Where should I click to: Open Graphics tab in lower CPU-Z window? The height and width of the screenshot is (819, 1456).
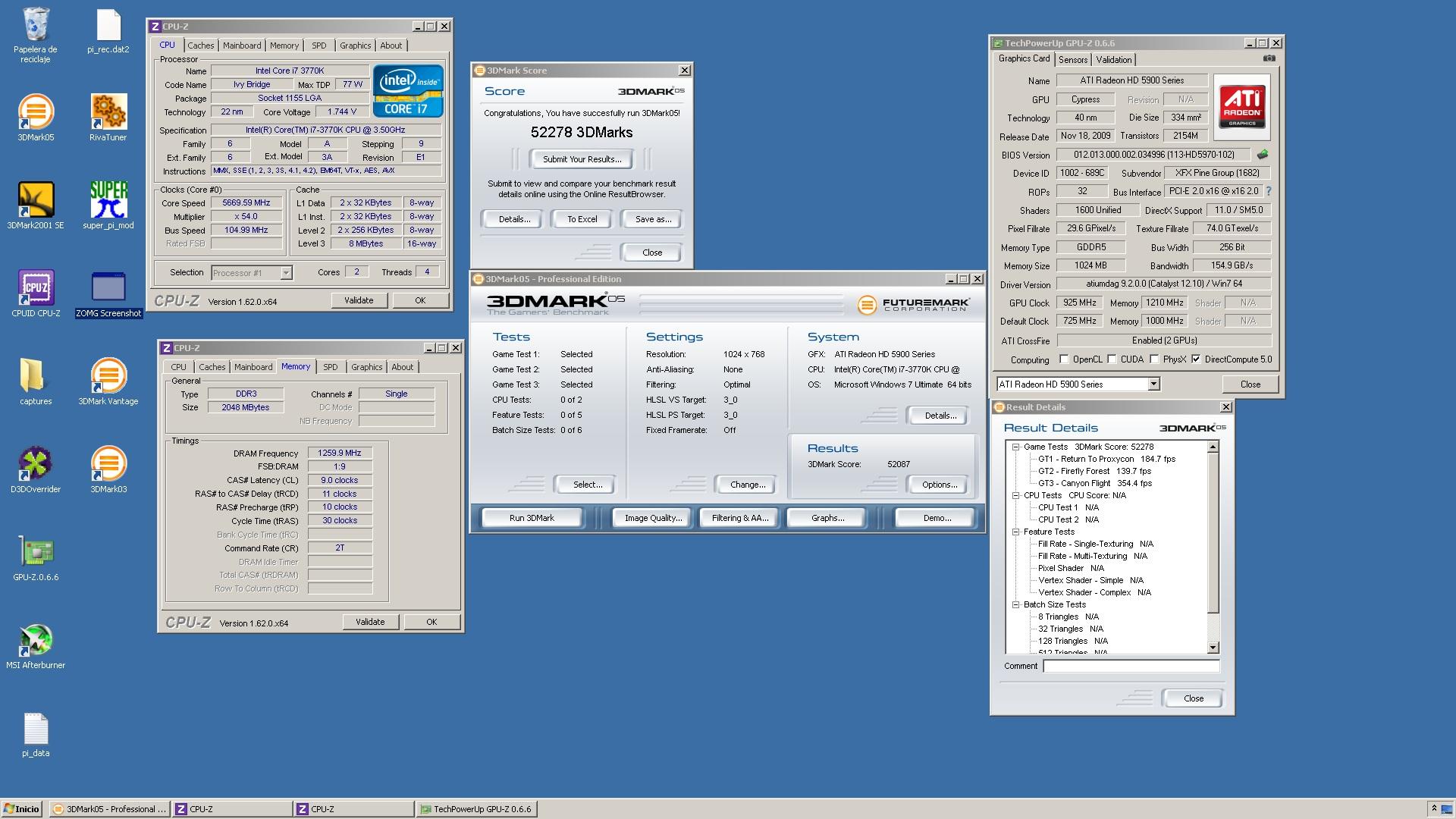tap(366, 367)
